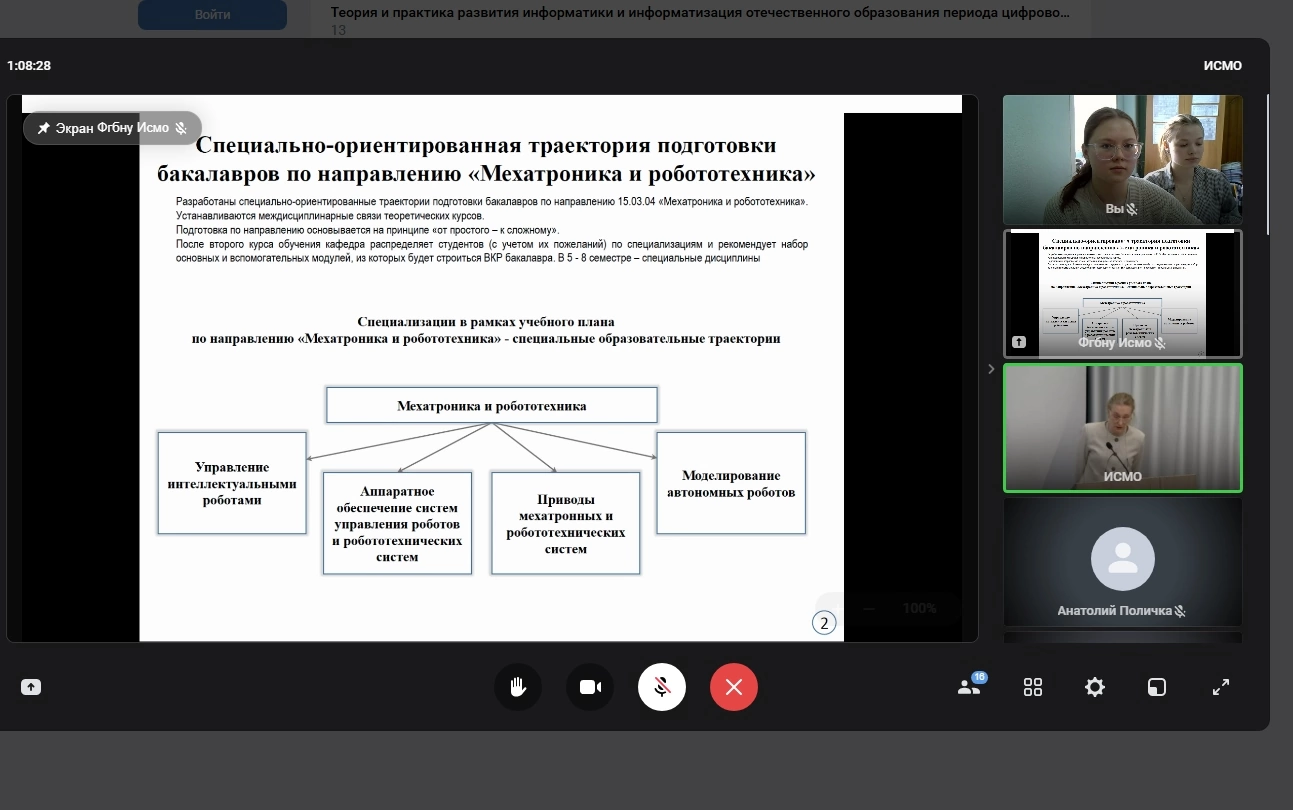Click Моделирование автономных роботов box

(730, 483)
